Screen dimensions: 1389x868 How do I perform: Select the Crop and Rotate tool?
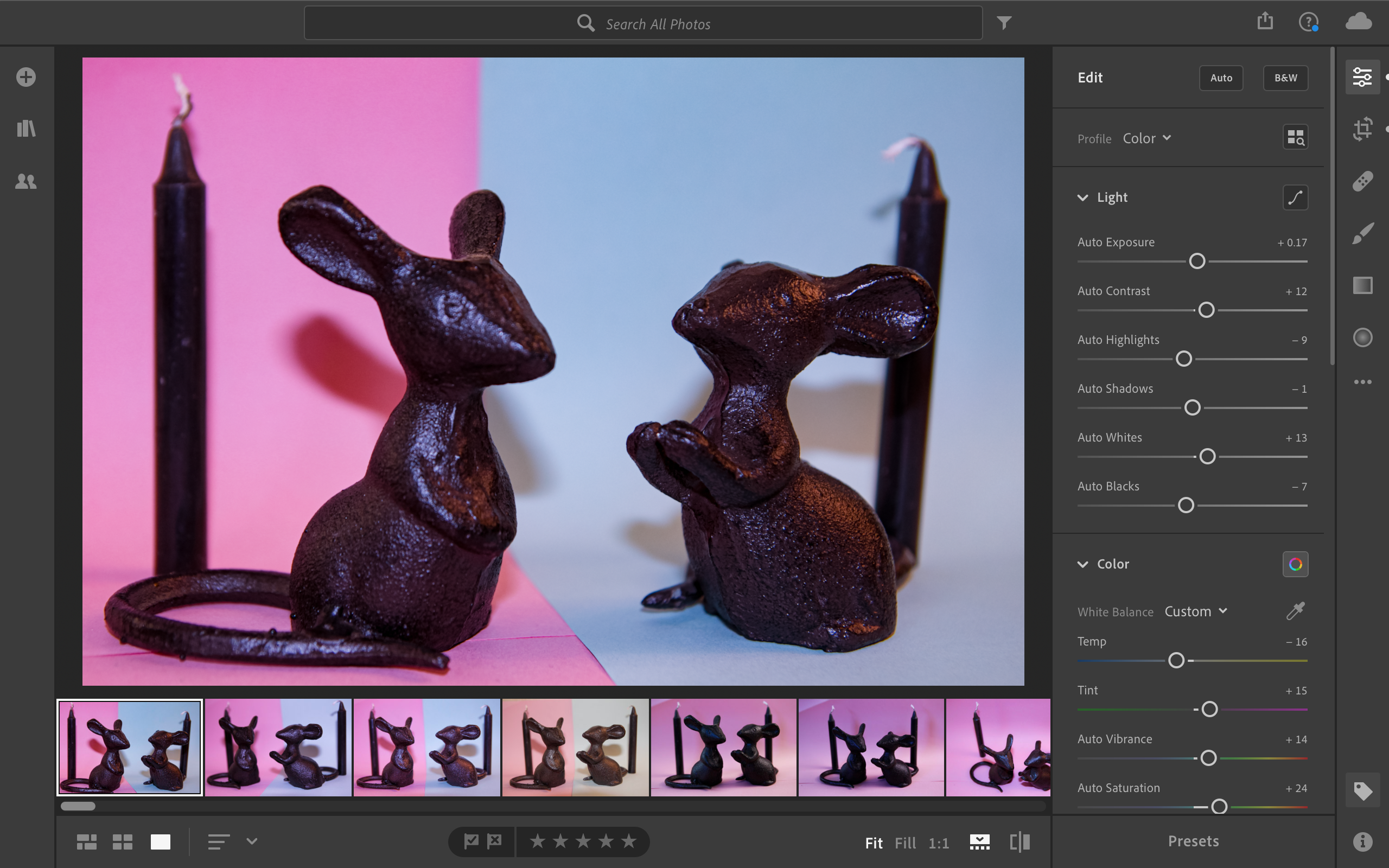coord(1362,129)
